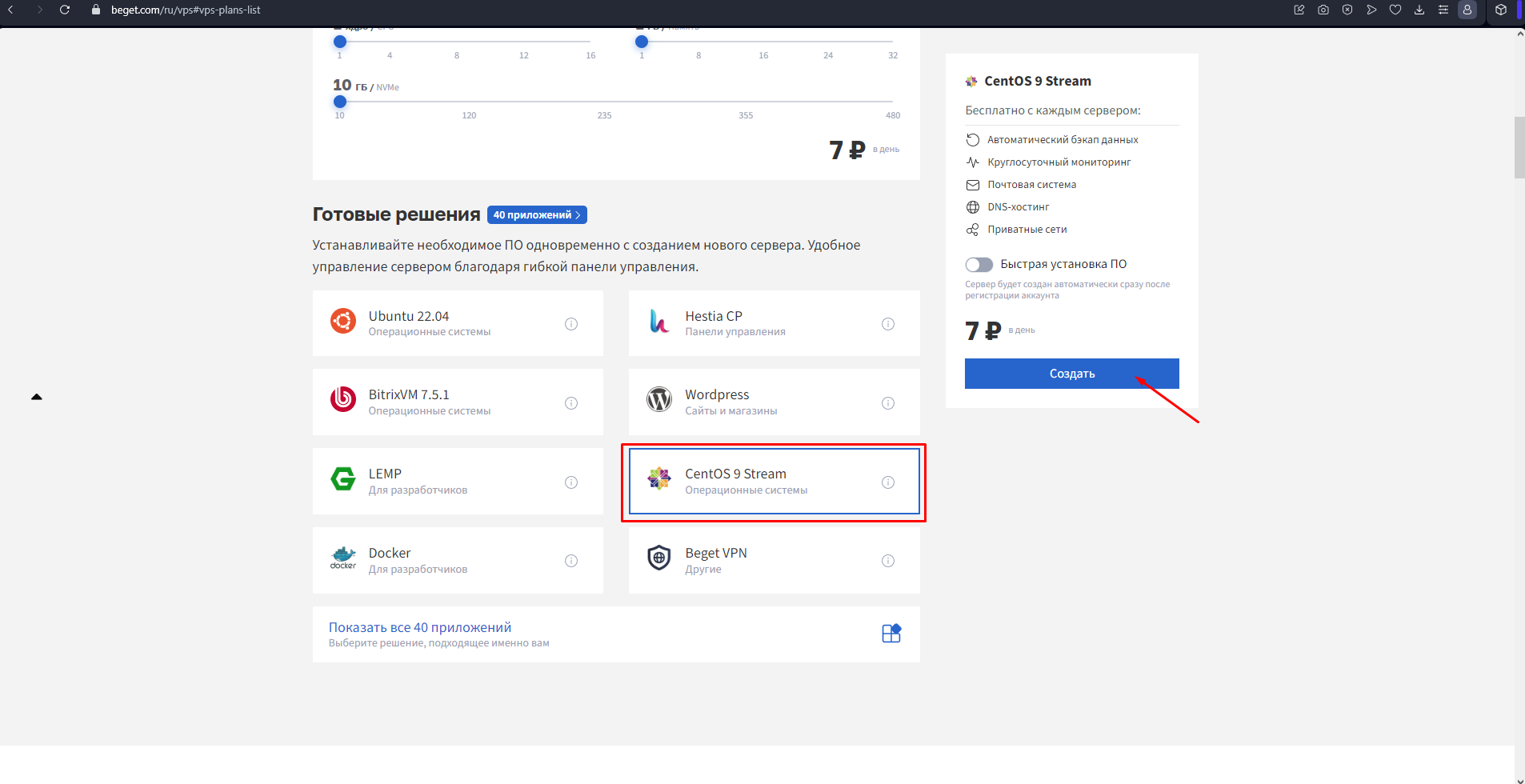This screenshot has width=1525, height=784.
Task: Open the user profile icon
Action: pyautogui.click(x=1467, y=10)
